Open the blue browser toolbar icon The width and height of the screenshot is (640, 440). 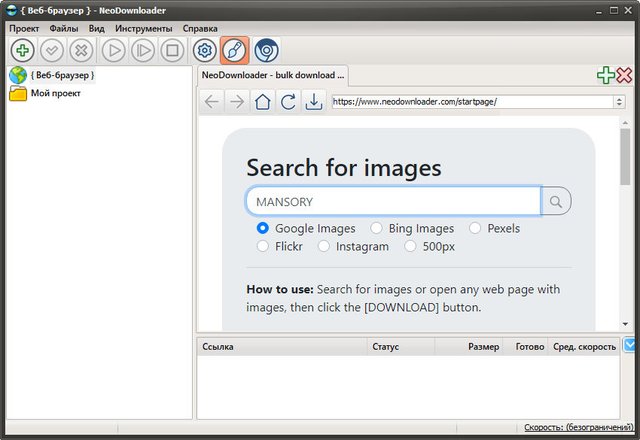pos(266,49)
